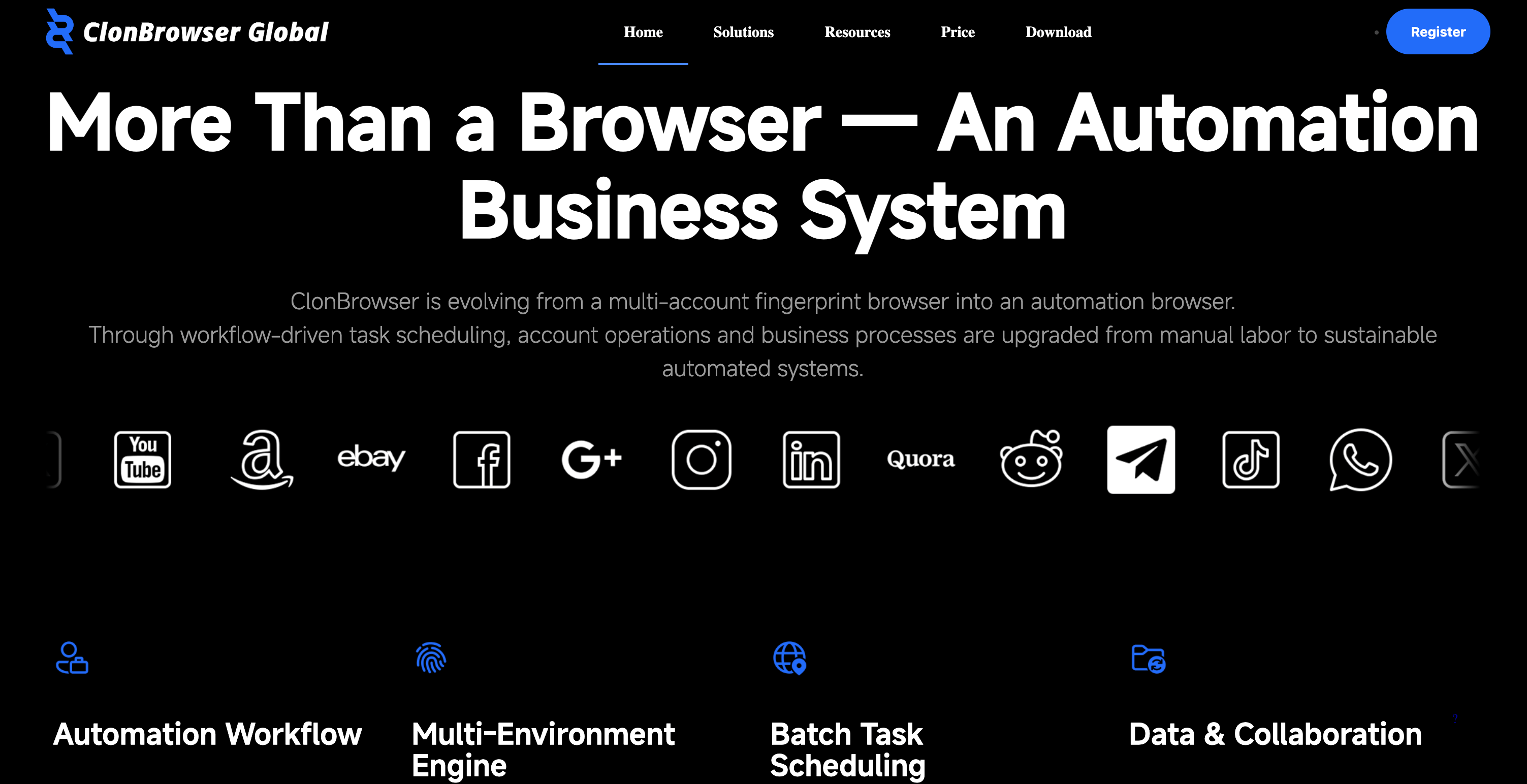The width and height of the screenshot is (1527, 784).
Task: Expand the Resources menu
Action: coord(857,32)
